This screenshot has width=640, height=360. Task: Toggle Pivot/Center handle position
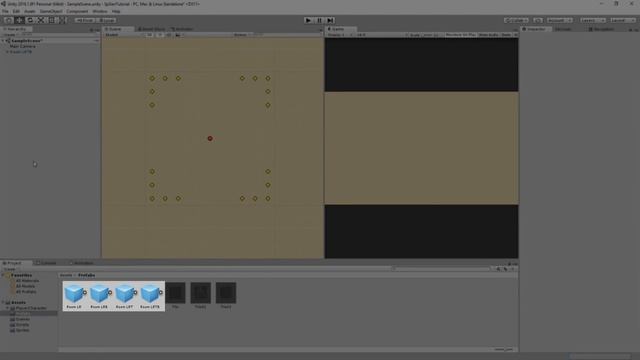[85, 20]
